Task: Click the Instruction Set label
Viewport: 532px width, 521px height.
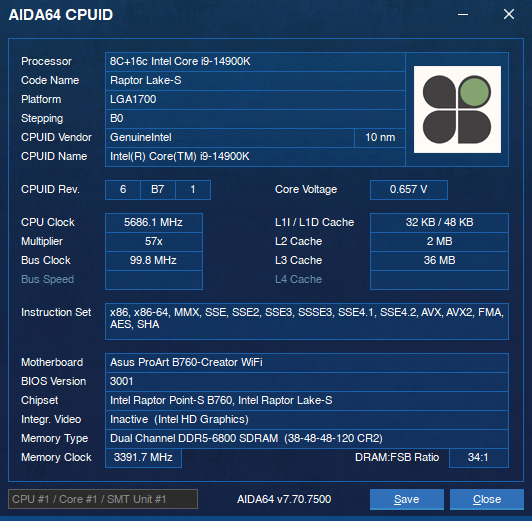Action: [56, 312]
